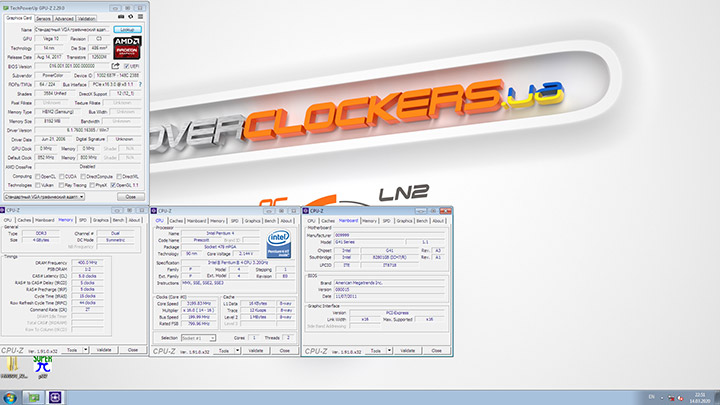Click the Intel Pentium 4 logo in CPU-Z
Image resolution: width=720 pixels, height=405 pixels.
(279, 244)
